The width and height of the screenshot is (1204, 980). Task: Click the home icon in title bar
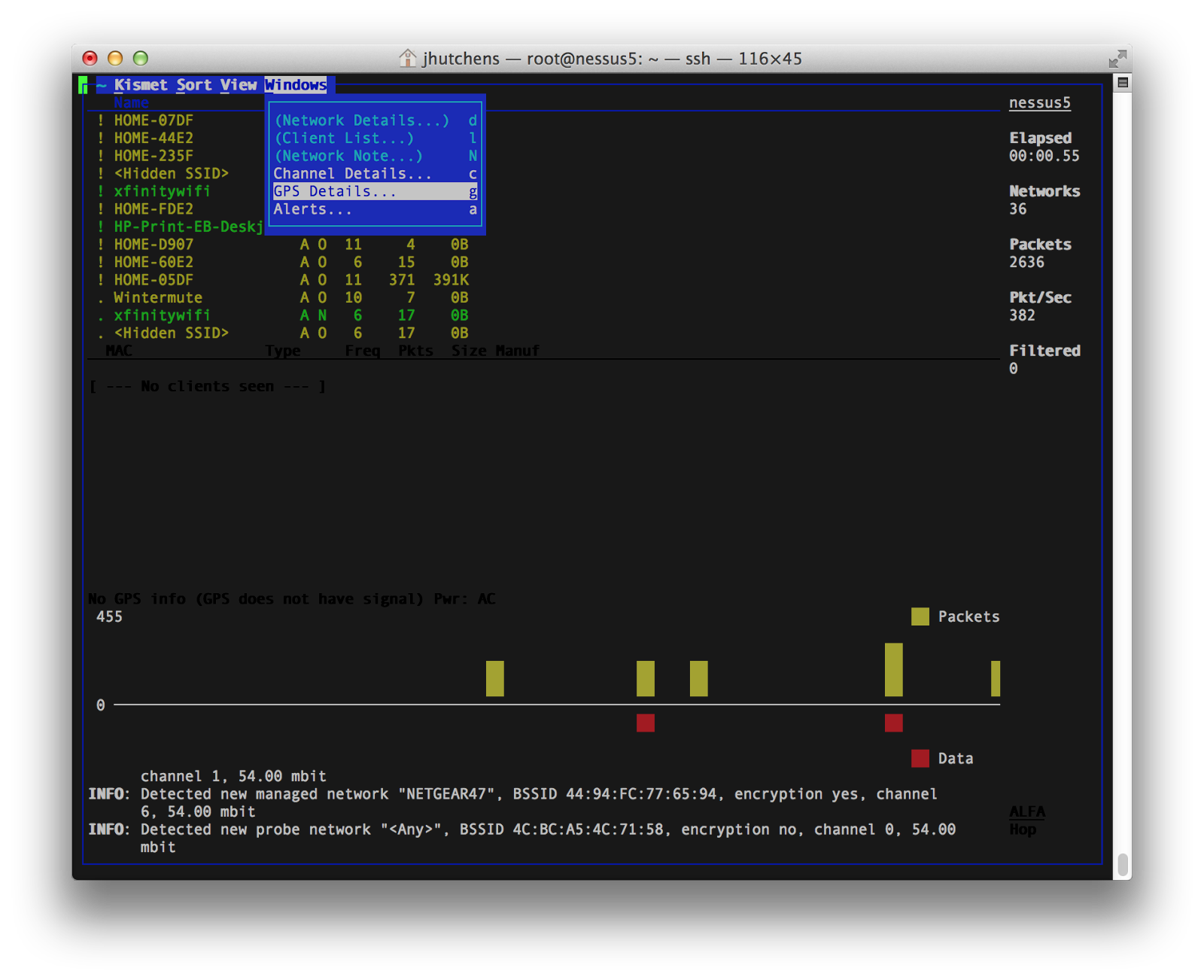pos(407,58)
